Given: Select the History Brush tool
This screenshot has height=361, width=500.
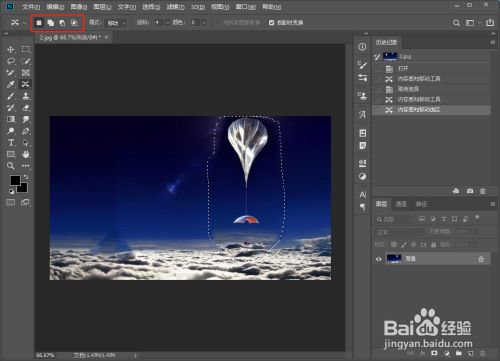Looking at the screenshot, I should pos(11,108).
